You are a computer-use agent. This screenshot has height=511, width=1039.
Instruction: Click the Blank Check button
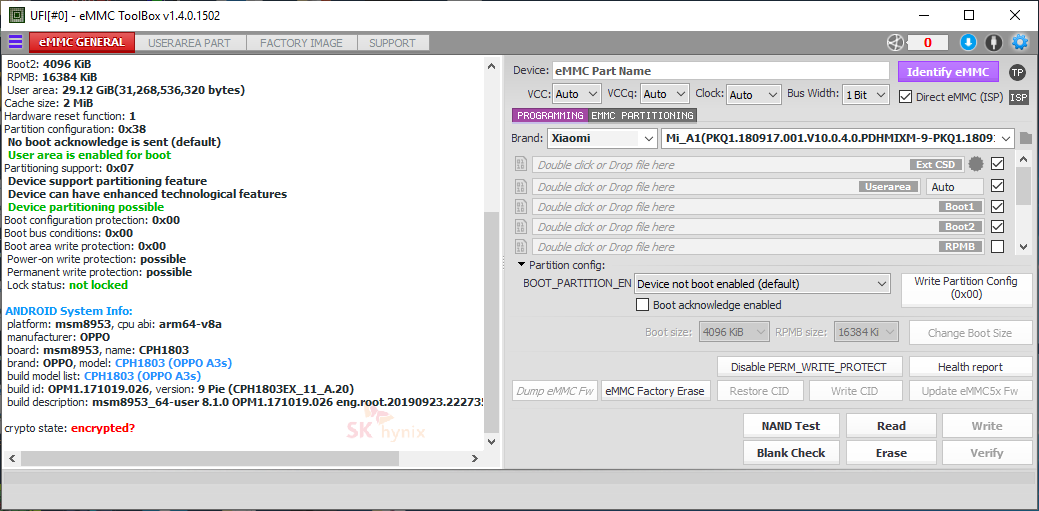[791, 453]
